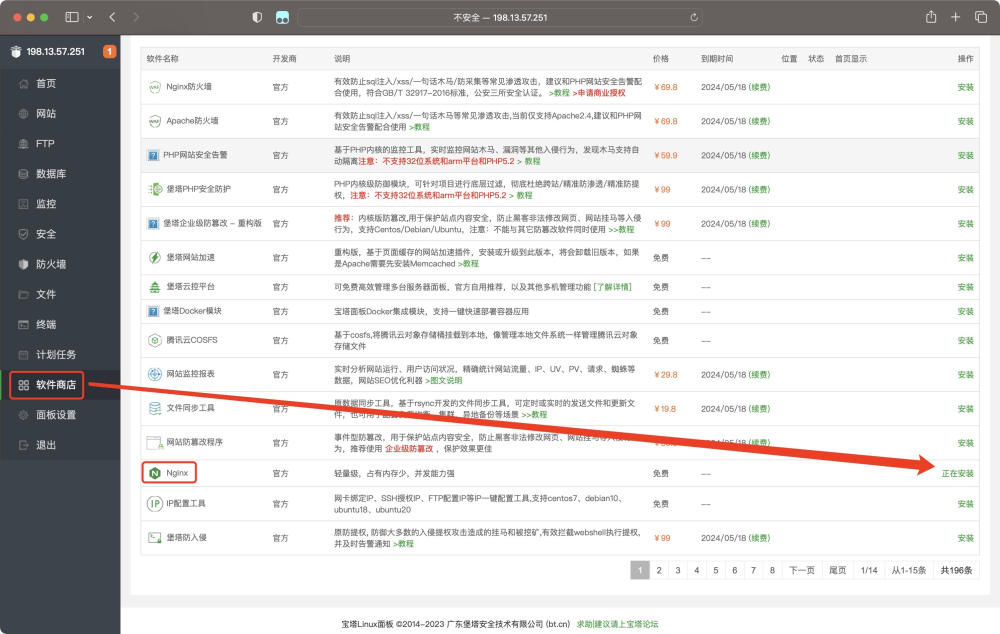Click the 软件名称 column header

coord(163,59)
